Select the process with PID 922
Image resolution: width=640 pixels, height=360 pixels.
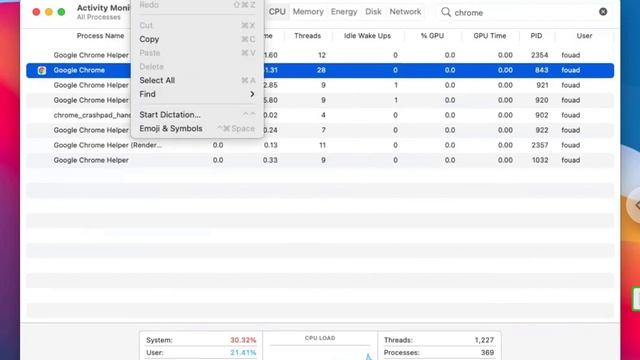point(320,130)
